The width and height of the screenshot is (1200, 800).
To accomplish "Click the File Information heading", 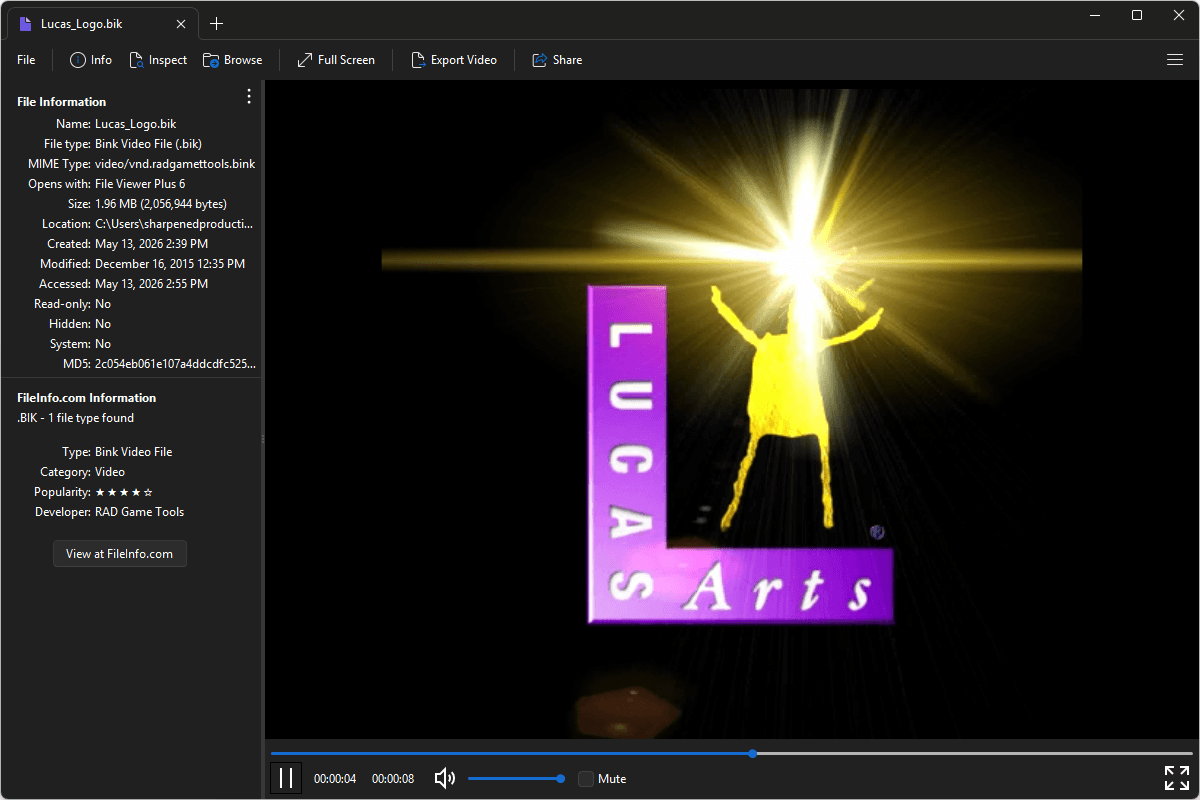I will coord(62,102).
